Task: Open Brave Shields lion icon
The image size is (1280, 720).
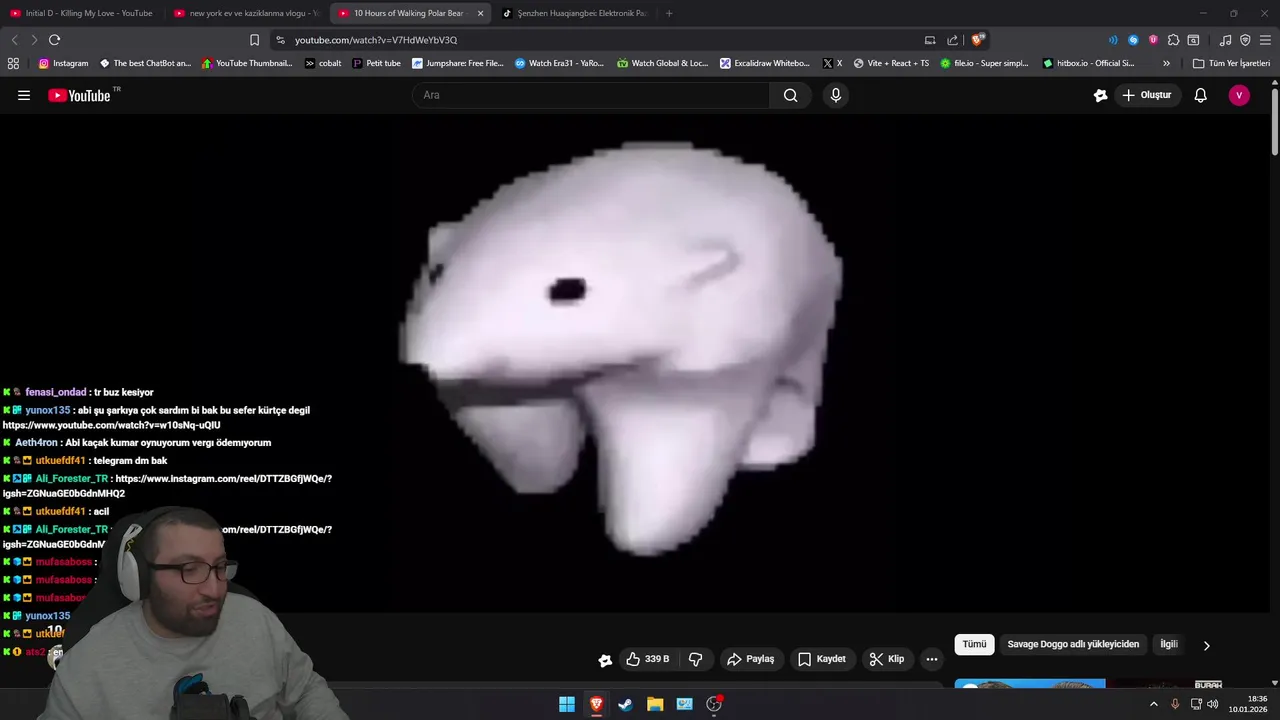Action: (978, 40)
